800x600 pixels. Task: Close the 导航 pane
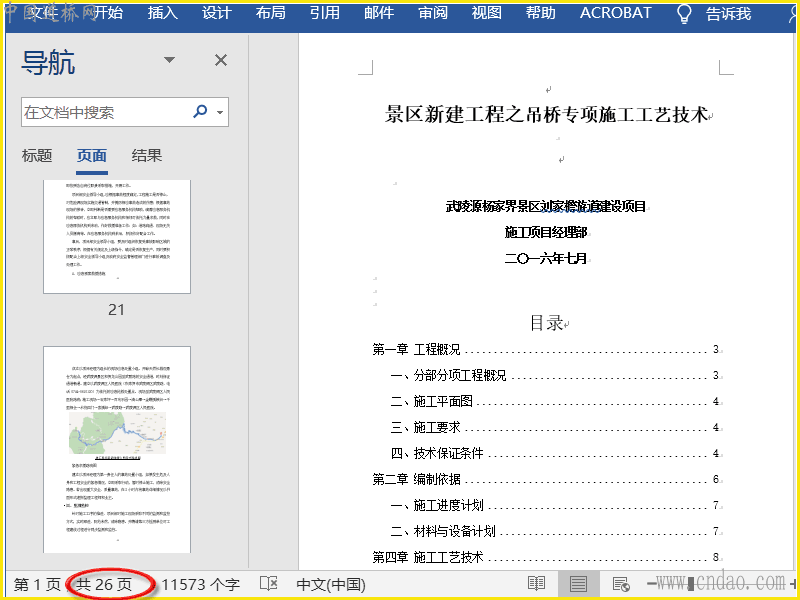pyautogui.click(x=221, y=60)
